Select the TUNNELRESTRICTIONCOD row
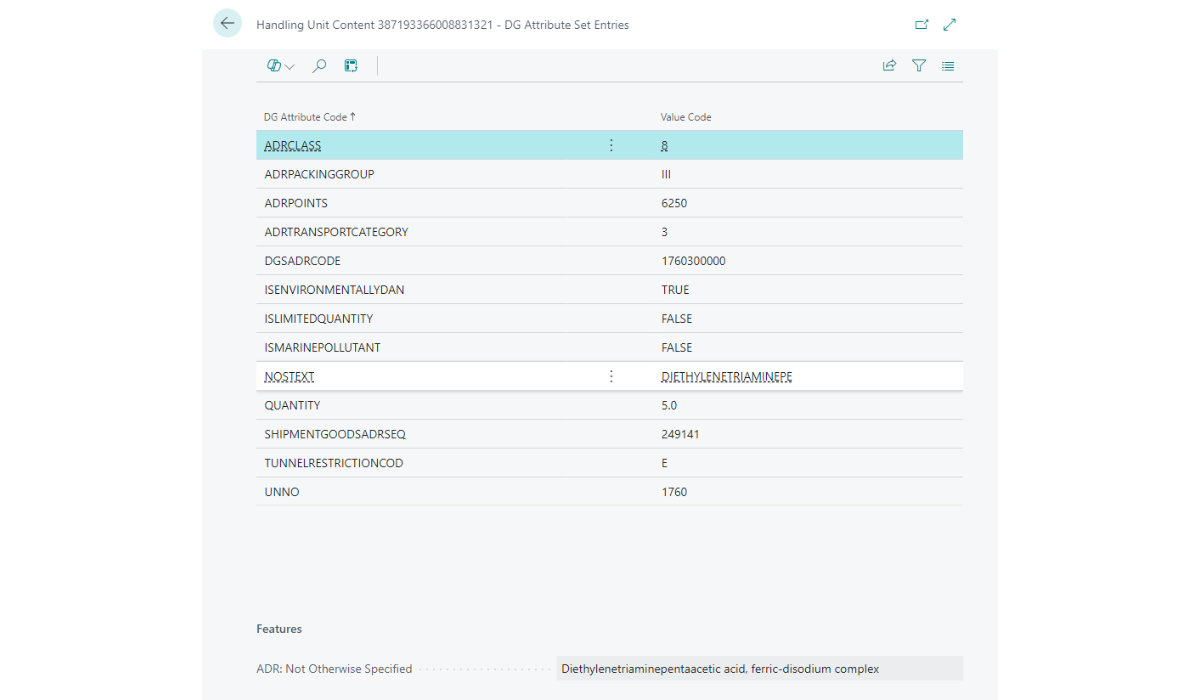Image resolution: width=1200 pixels, height=700 pixels. point(609,464)
